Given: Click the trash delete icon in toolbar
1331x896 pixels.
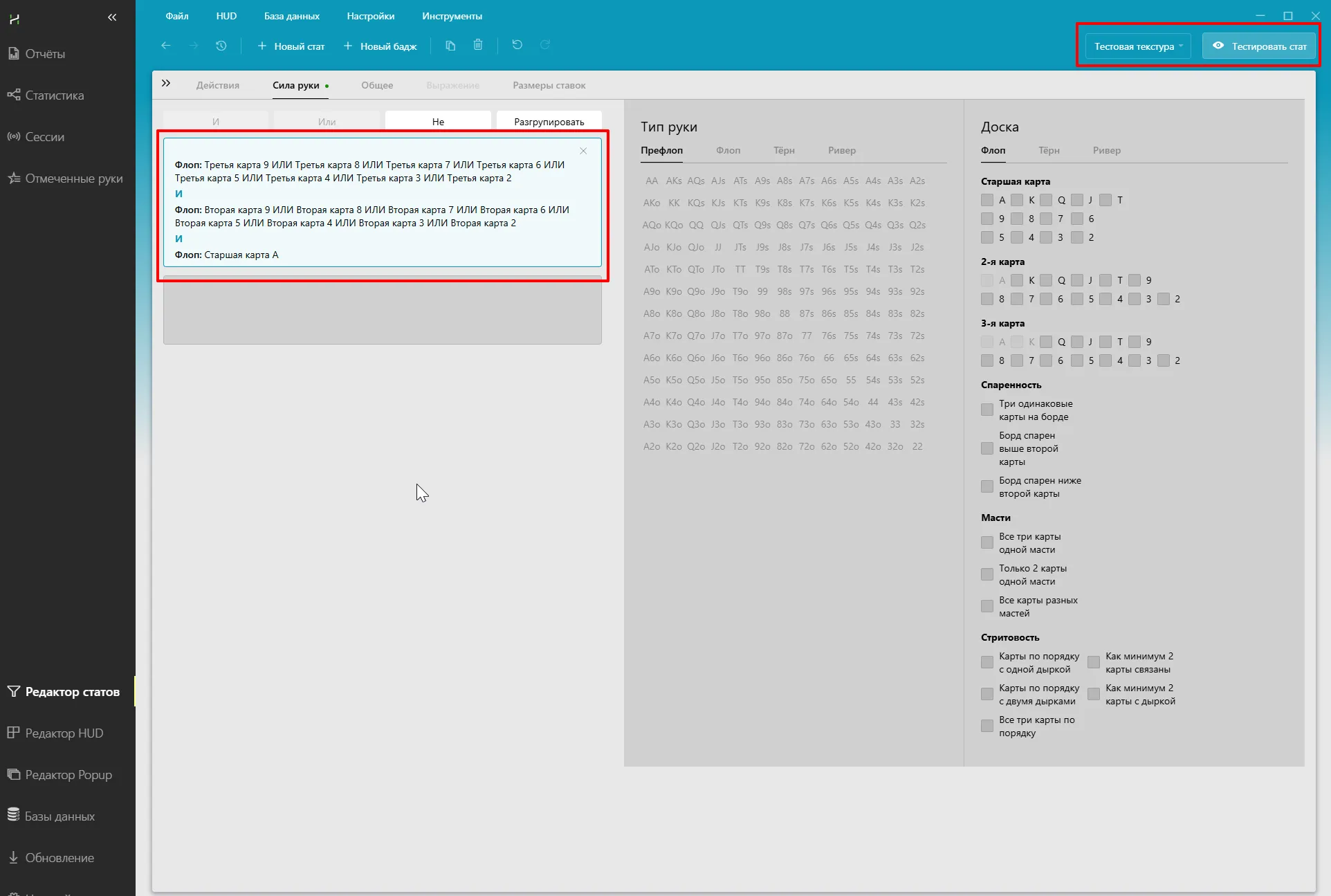Looking at the screenshot, I should coord(478,46).
